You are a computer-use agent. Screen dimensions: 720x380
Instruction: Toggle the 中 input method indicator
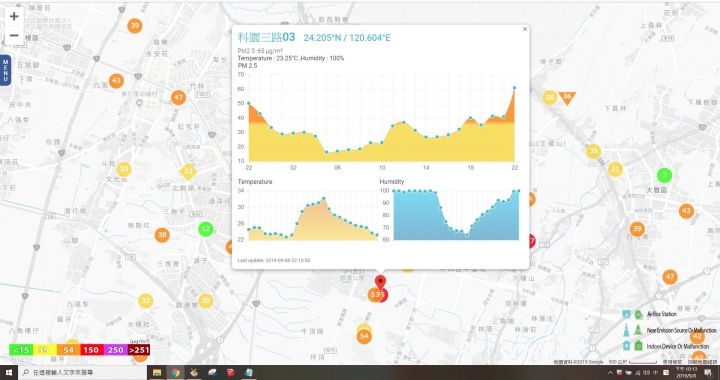pyautogui.click(x=655, y=373)
